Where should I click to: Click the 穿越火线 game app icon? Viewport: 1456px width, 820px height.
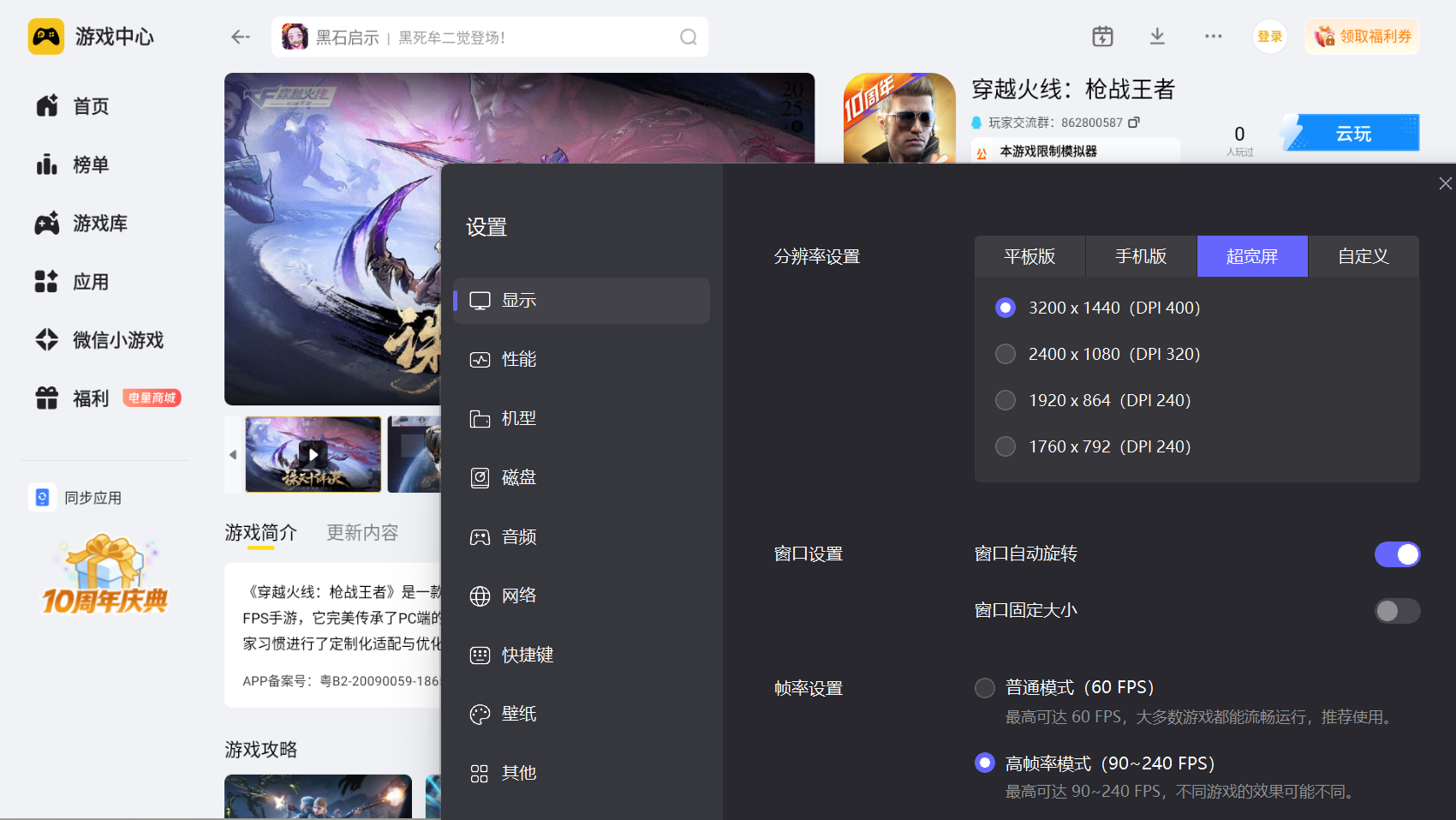click(x=899, y=118)
